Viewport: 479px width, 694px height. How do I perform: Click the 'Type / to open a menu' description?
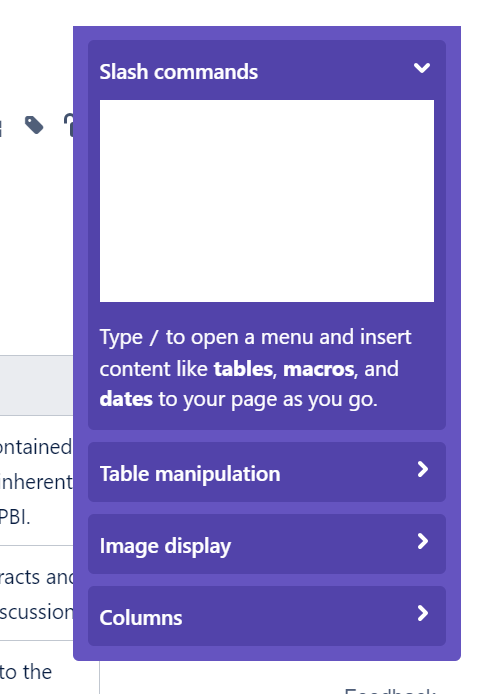[x=255, y=368]
